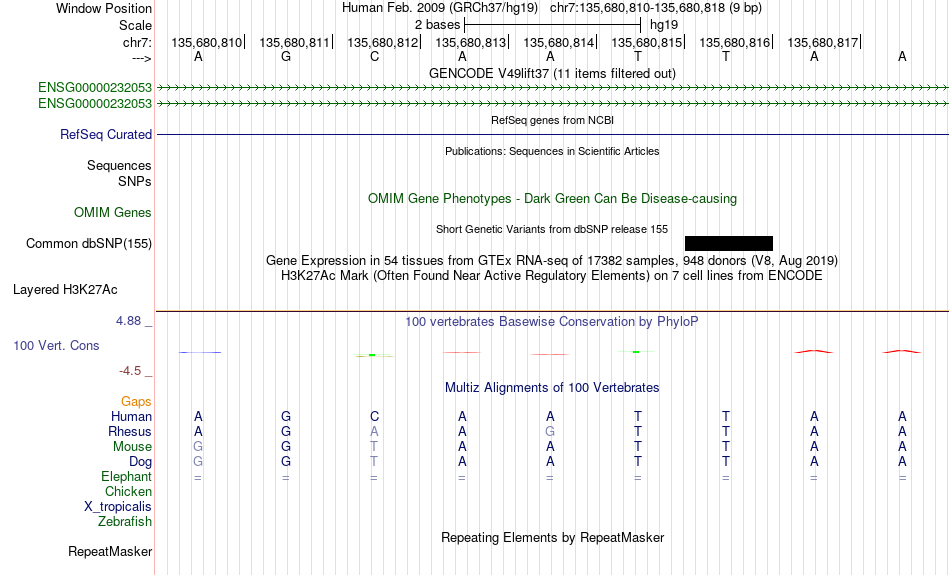The image size is (950, 575).
Task: Select the Human species label
Action: pyautogui.click(x=131, y=416)
